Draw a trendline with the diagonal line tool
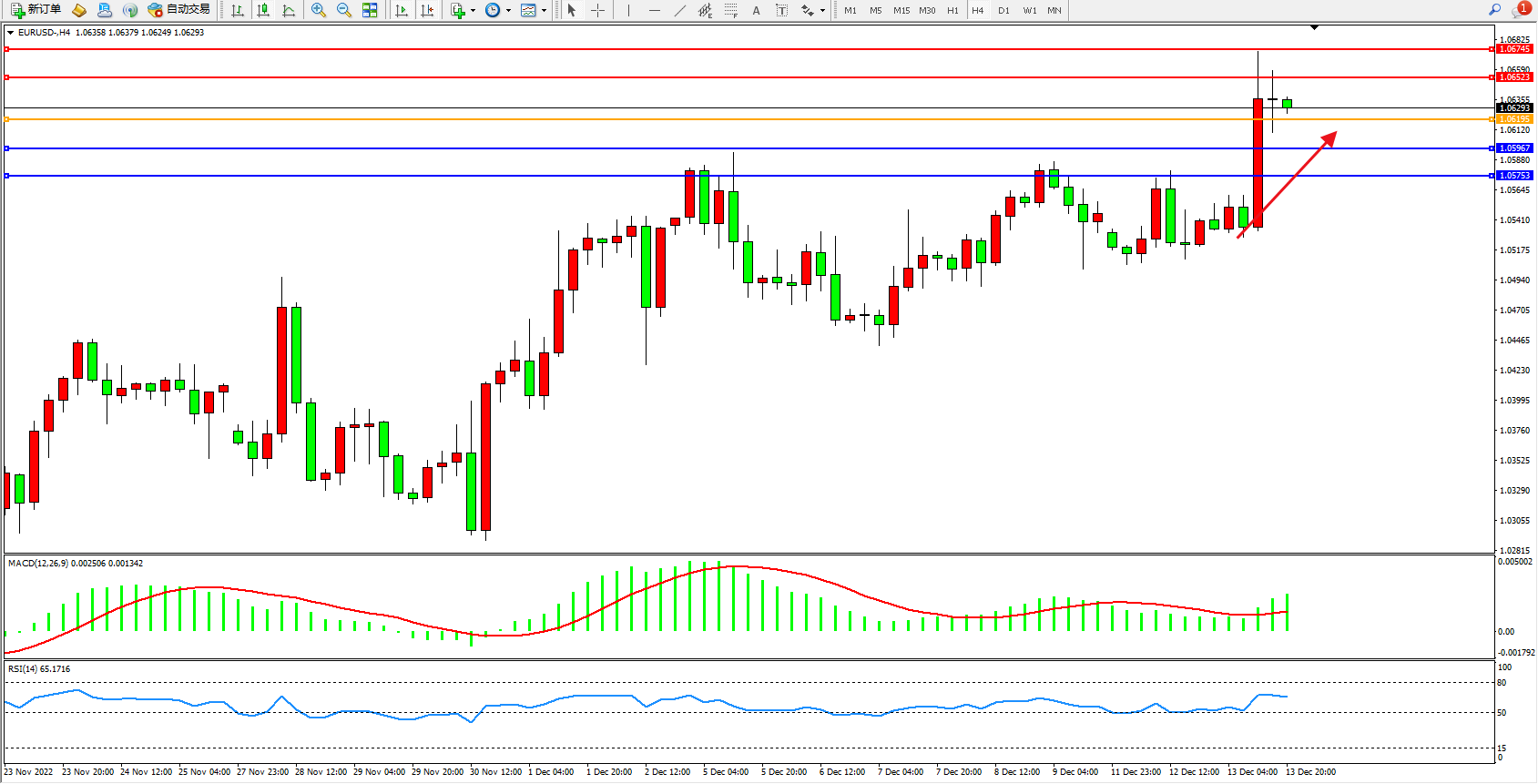The image size is (1538, 784). point(680,10)
